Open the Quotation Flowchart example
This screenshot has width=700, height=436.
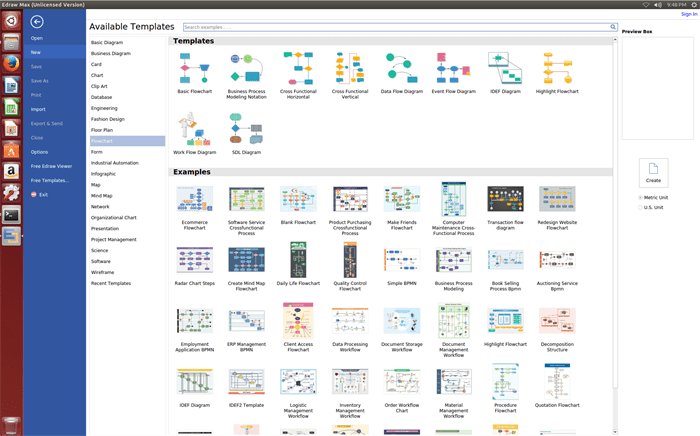pos(557,382)
